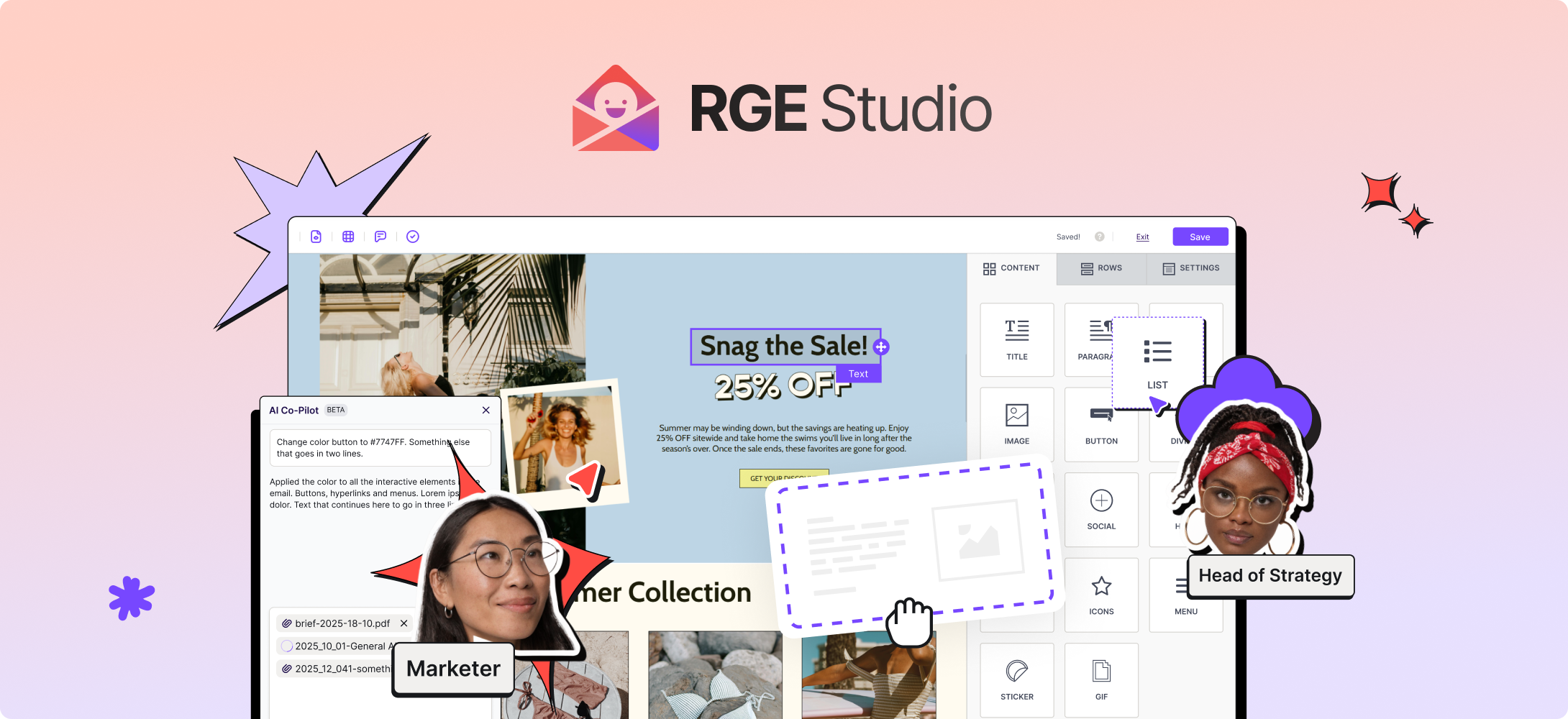
Task: Close the AI Co-Pilot panel
Action: pyautogui.click(x=486, y=410)
